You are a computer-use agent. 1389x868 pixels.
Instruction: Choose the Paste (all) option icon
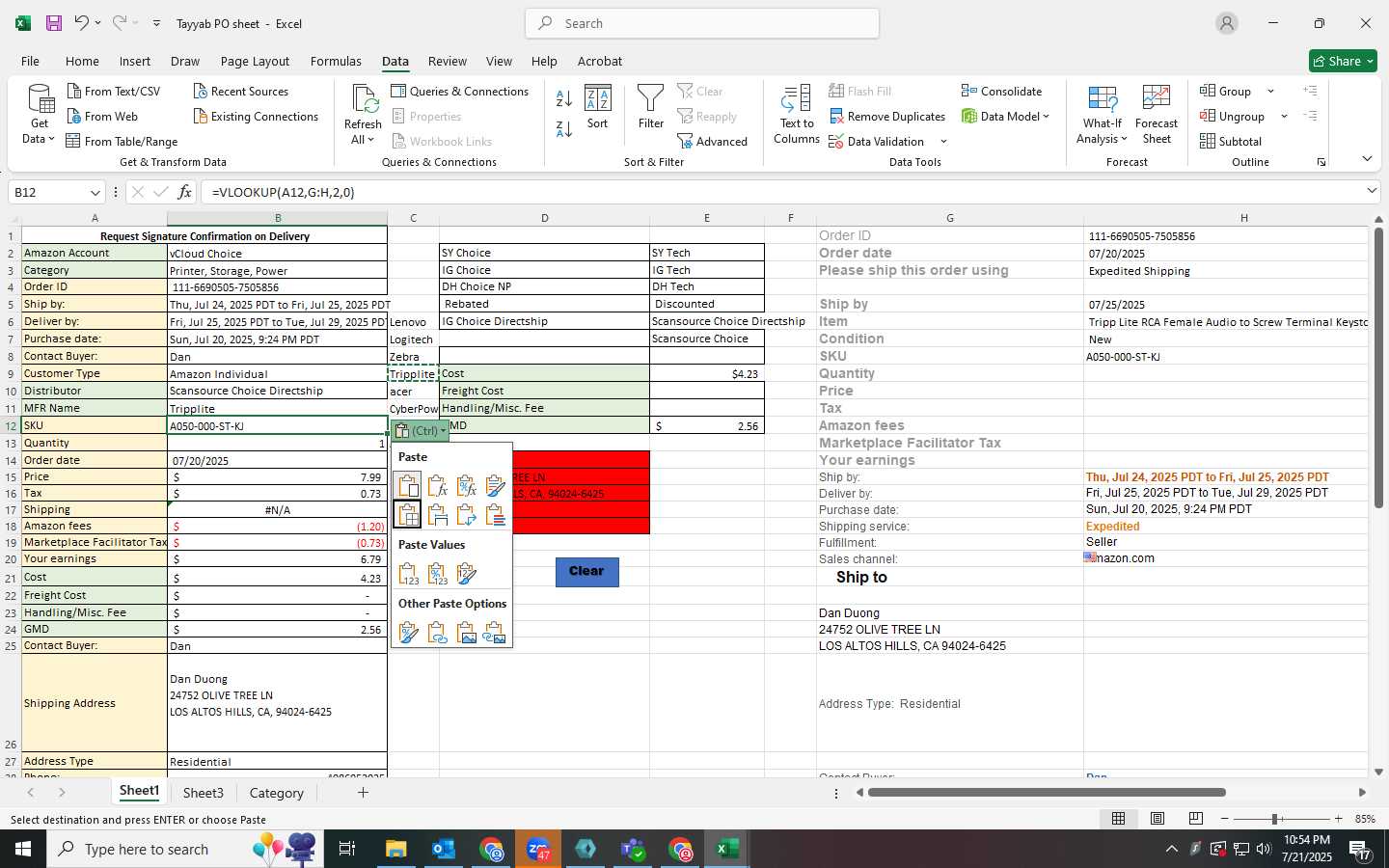pos(408,485)
